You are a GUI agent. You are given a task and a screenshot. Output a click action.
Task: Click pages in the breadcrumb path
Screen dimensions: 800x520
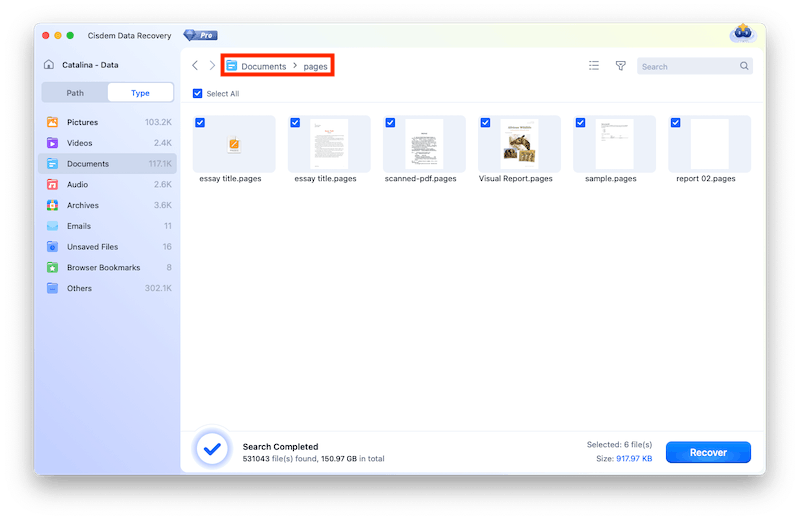tap(315, 66)
